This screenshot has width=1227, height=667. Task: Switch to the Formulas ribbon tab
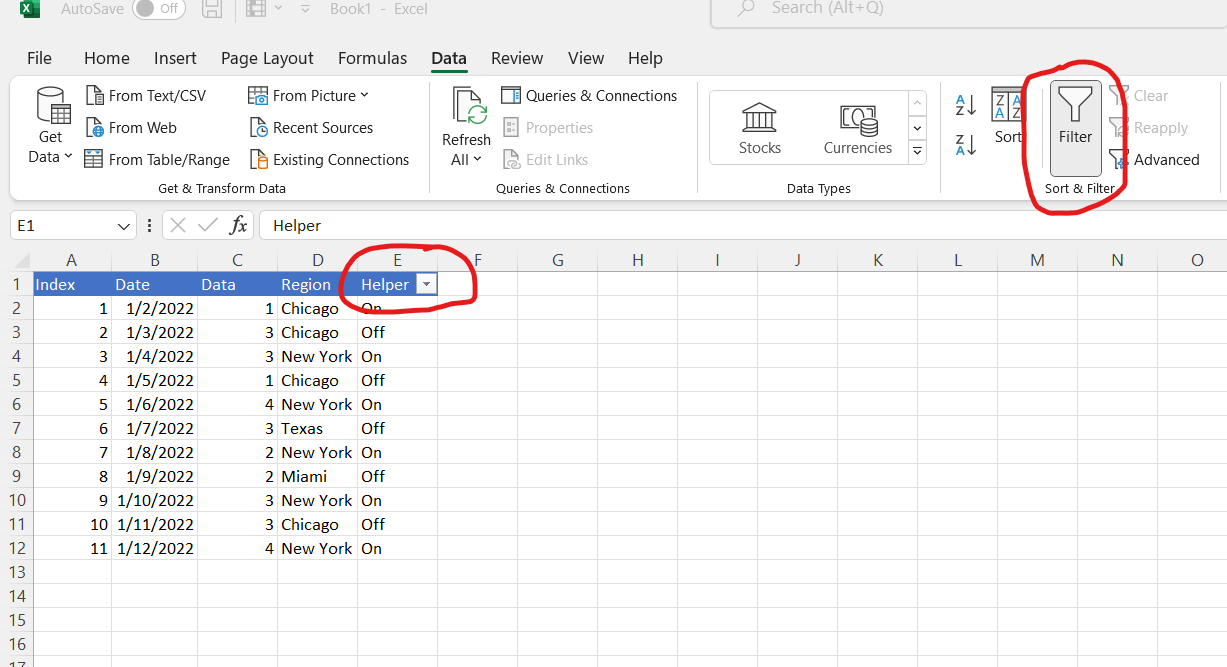(372, 58)
